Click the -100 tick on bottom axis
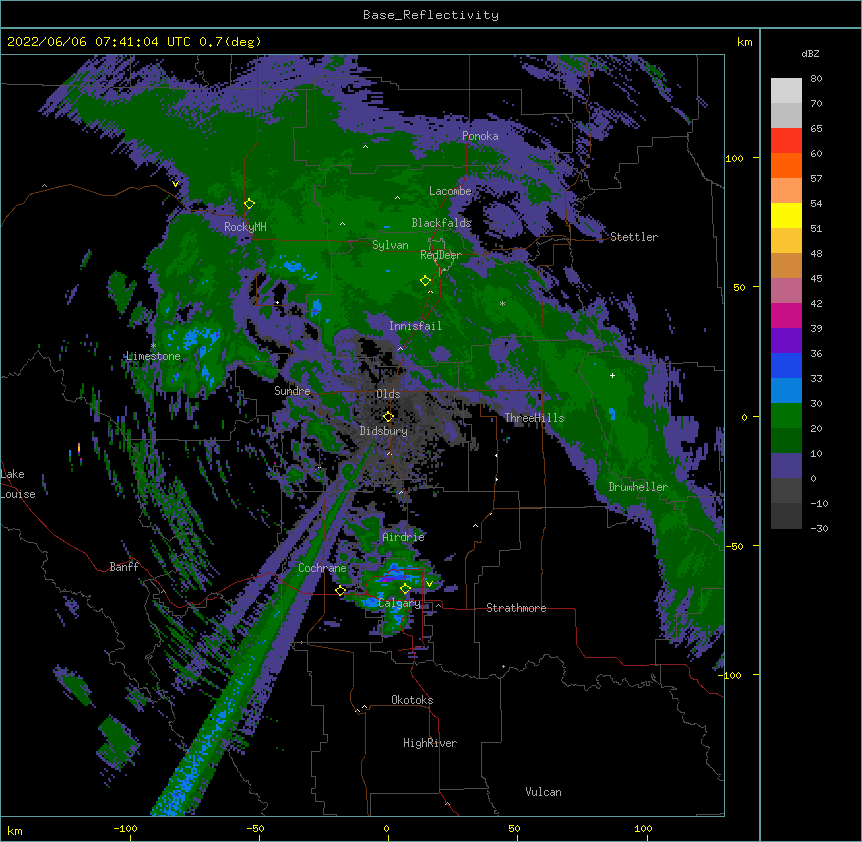This screenshot has width=862, height=842. 125,828
